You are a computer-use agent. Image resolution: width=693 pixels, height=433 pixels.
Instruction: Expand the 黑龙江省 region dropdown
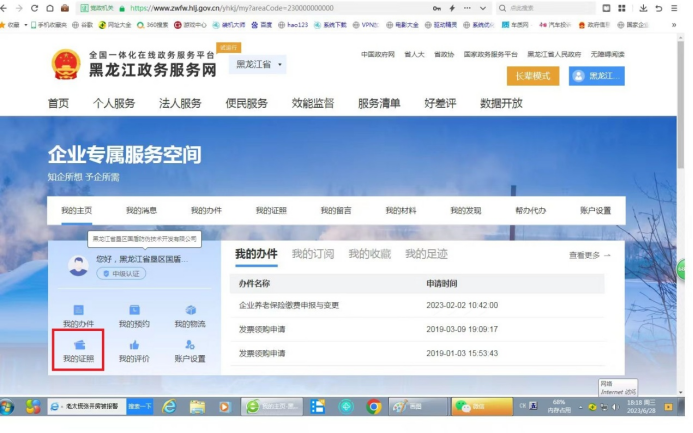(x=259, y=65)
